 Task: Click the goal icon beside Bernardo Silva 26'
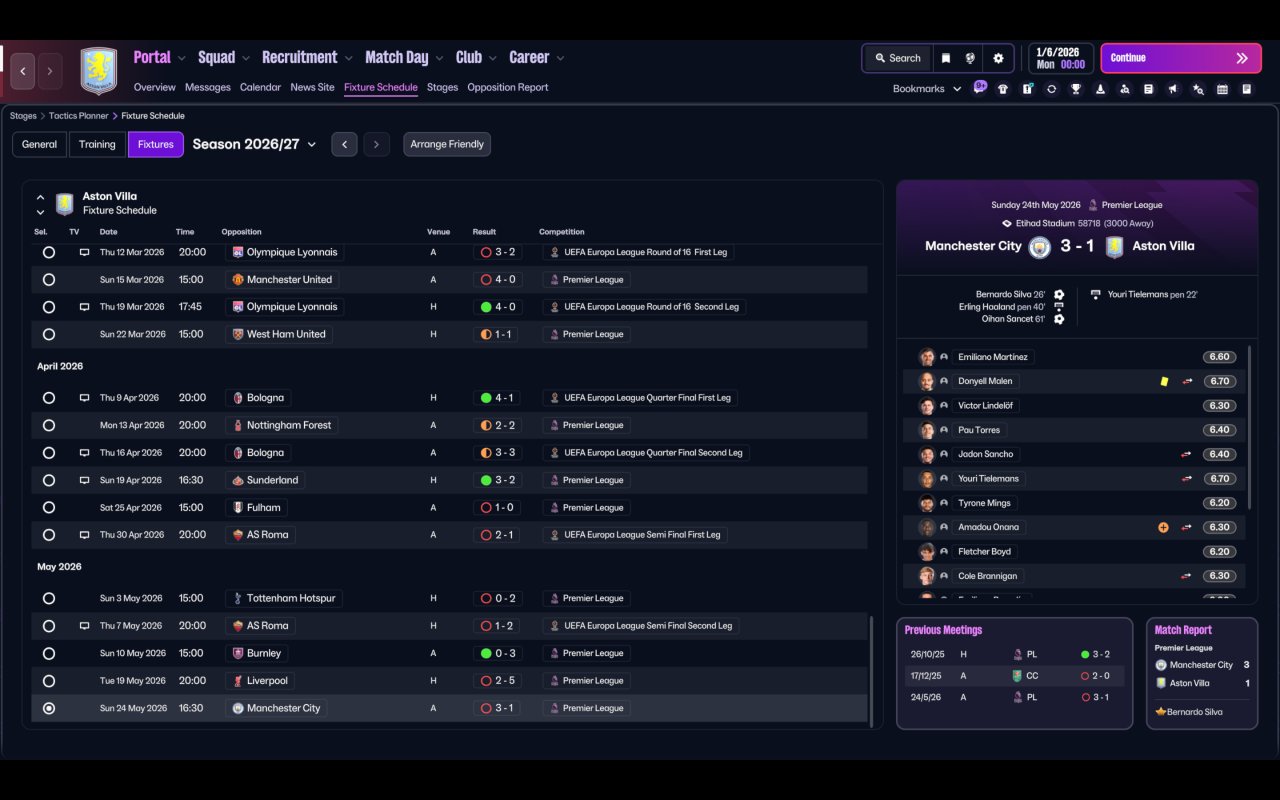pos(1059,295)
